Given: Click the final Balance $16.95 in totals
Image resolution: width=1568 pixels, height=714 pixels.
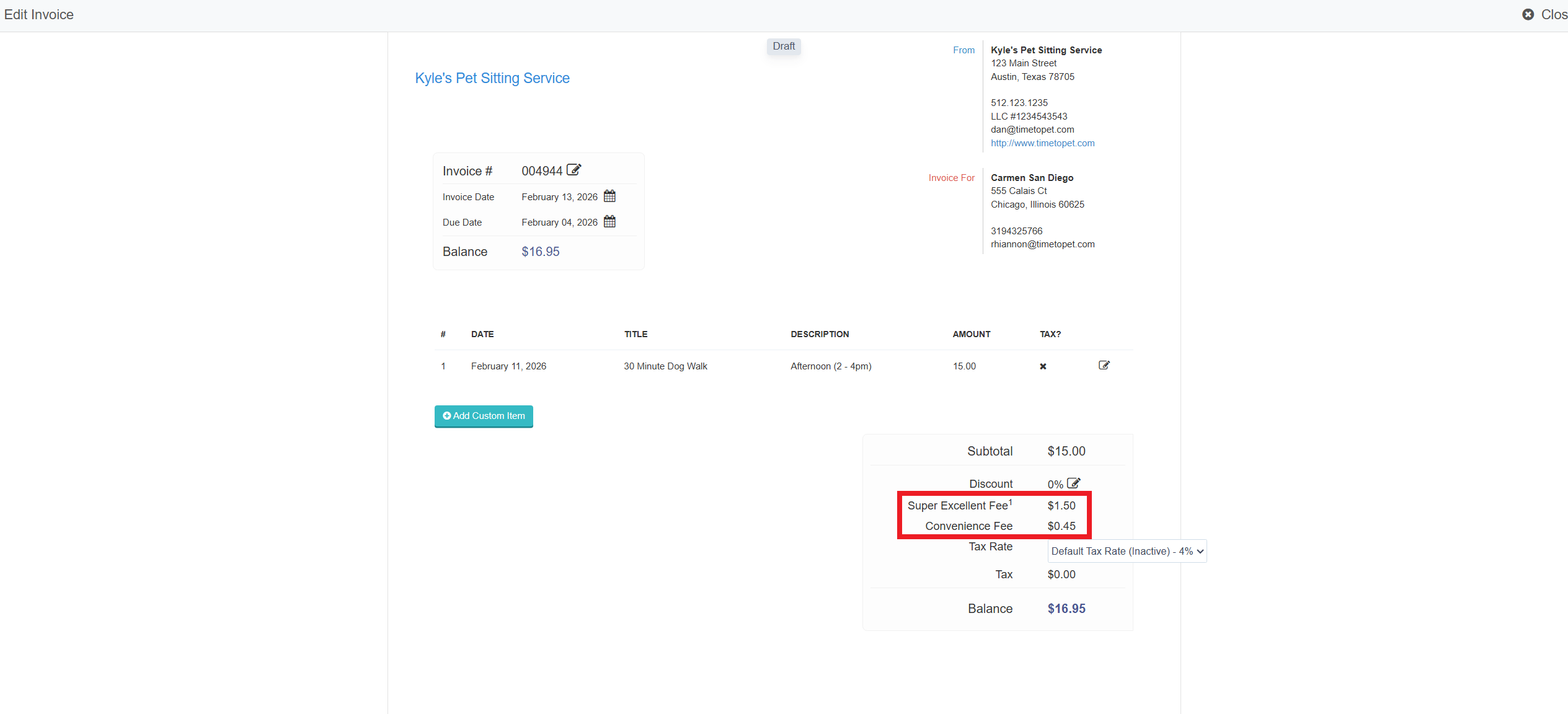Looking at the screenshot, I should click(x=1066, y=609).
